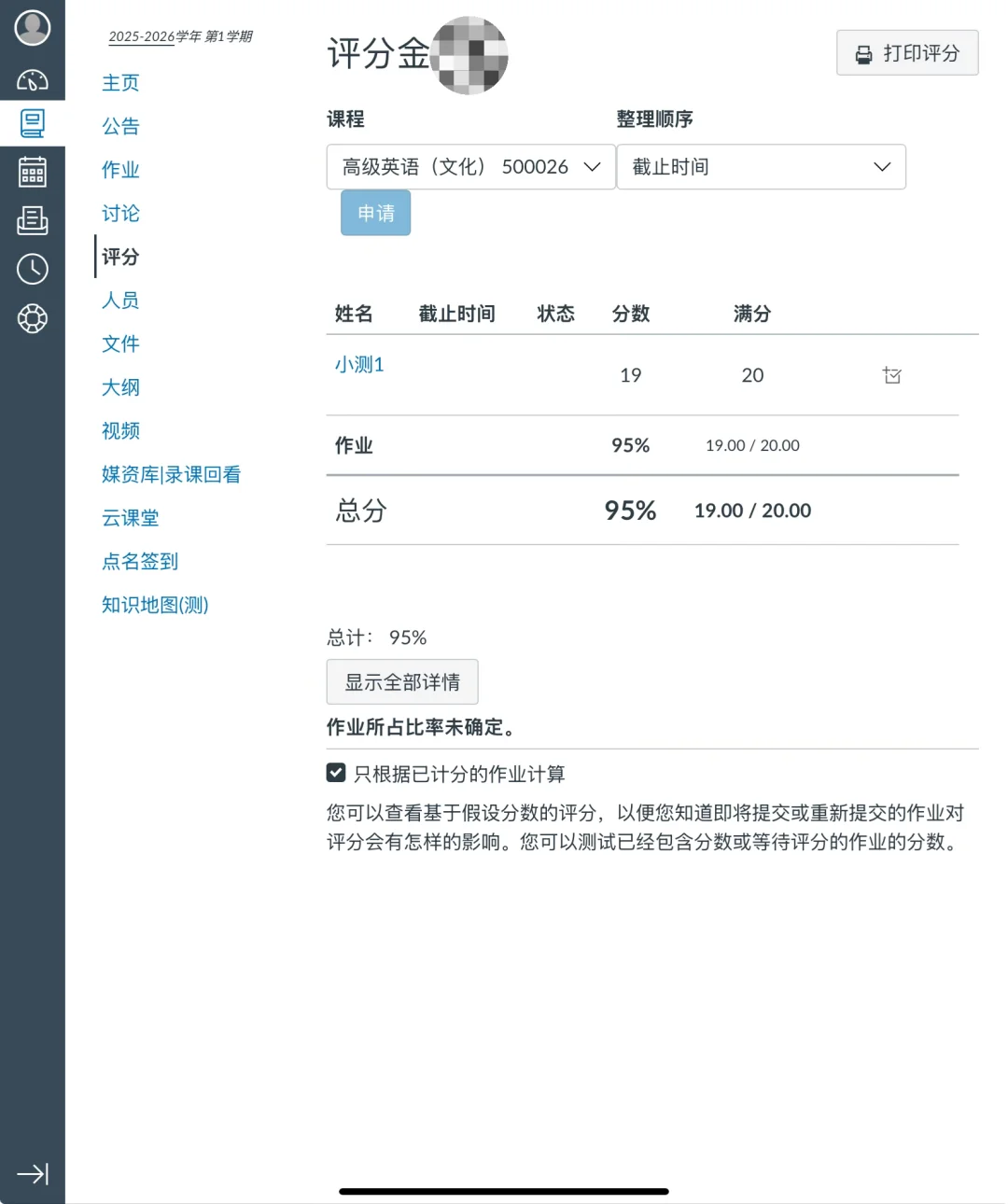The height and width of the screenshot is (1204, 1008).
Task: Expand the 整理顺序 sorting dropdown
Action: tap(761, 167)
